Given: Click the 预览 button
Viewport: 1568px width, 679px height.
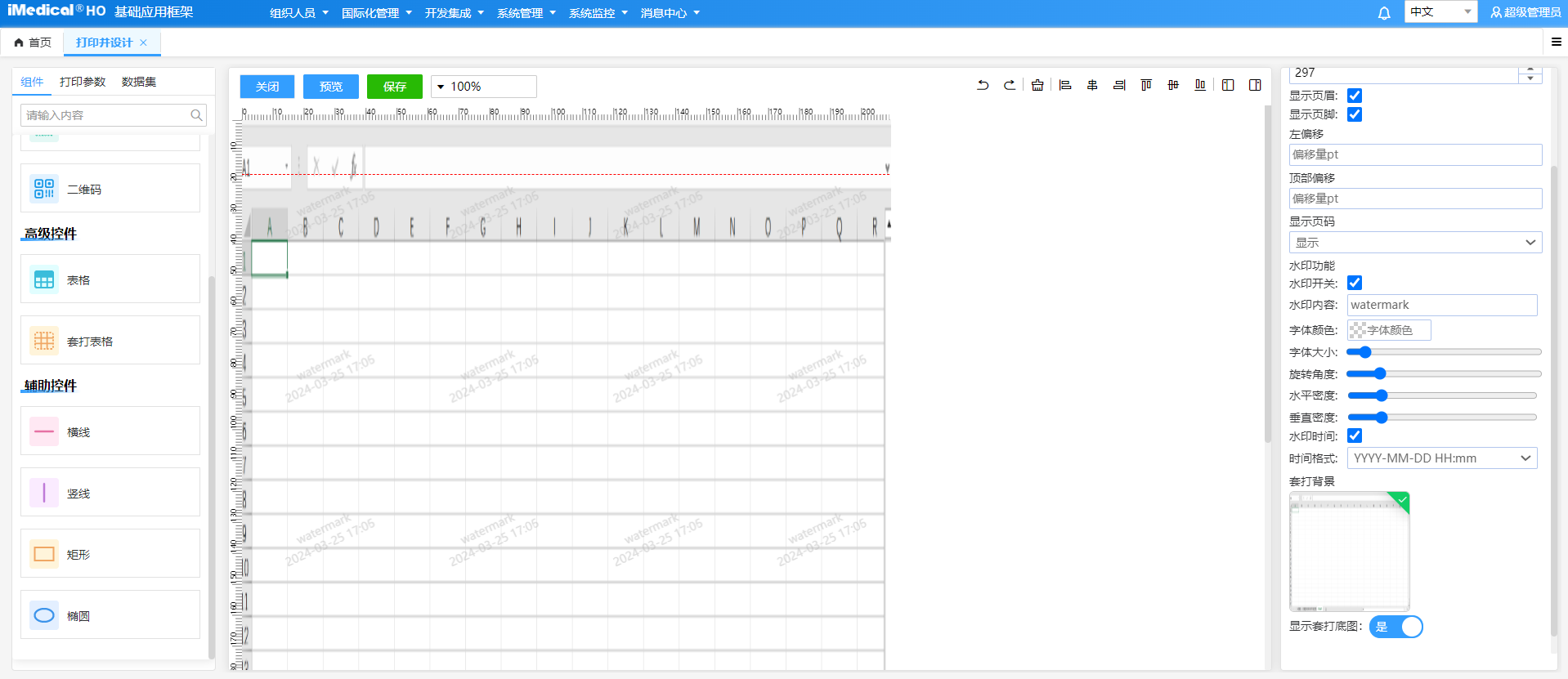Looking at the screenshot, I should pos(330,87).
